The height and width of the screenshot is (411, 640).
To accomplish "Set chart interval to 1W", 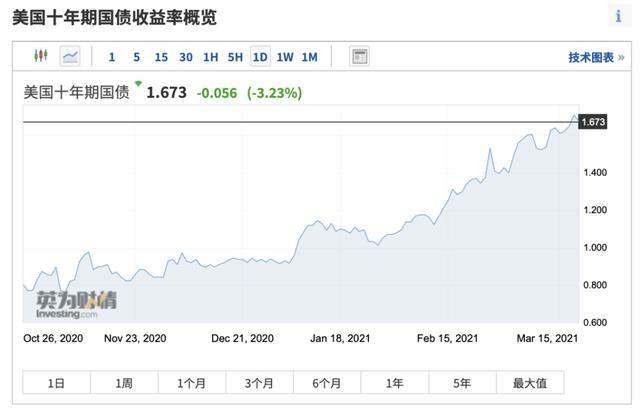I will (x=285, y=58).
